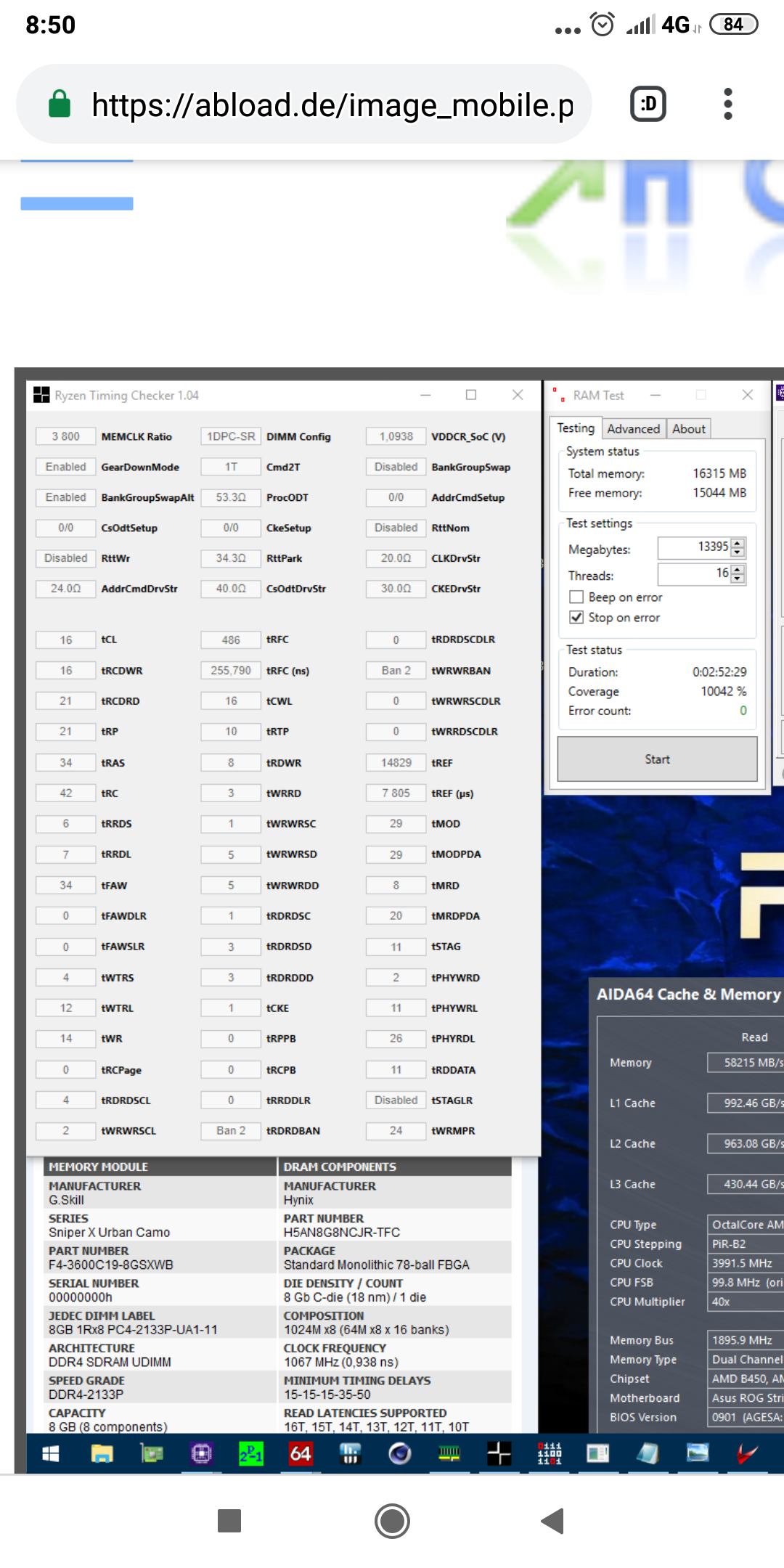Open the browser tab switcher button

click(x=648, y=105)
